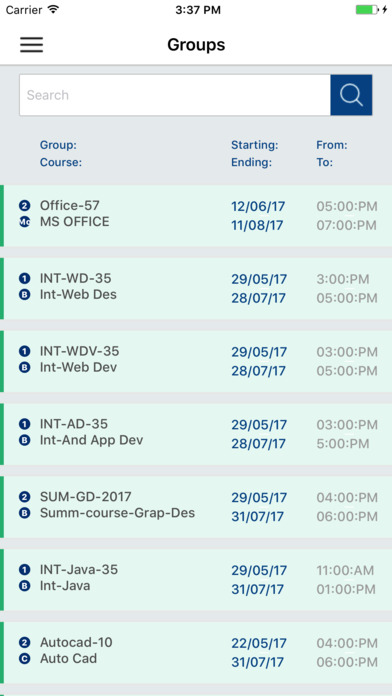Tap the number 1 badge beside INT-WD-35

[24, 278]
